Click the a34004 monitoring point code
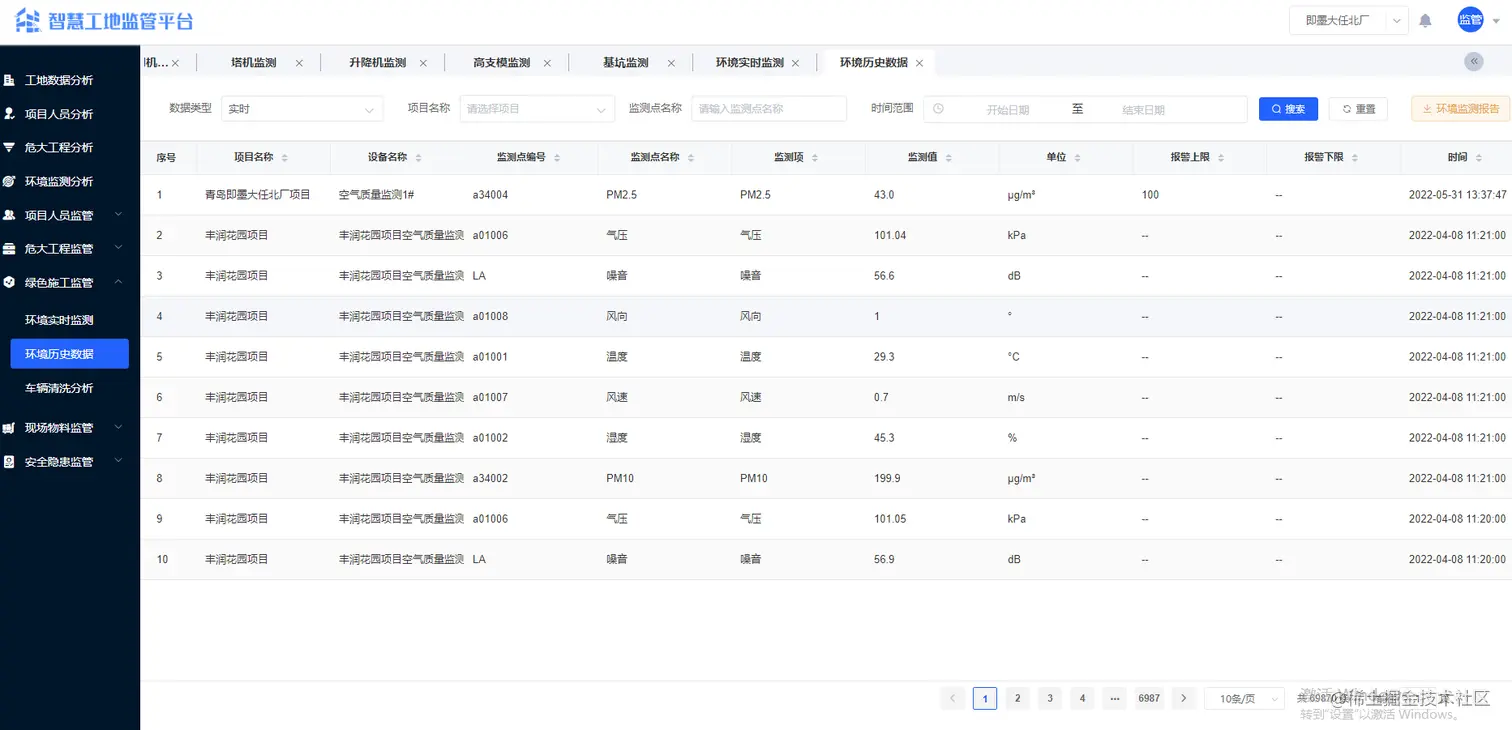Screen dimensions: 1512x730 pos(490,195)
